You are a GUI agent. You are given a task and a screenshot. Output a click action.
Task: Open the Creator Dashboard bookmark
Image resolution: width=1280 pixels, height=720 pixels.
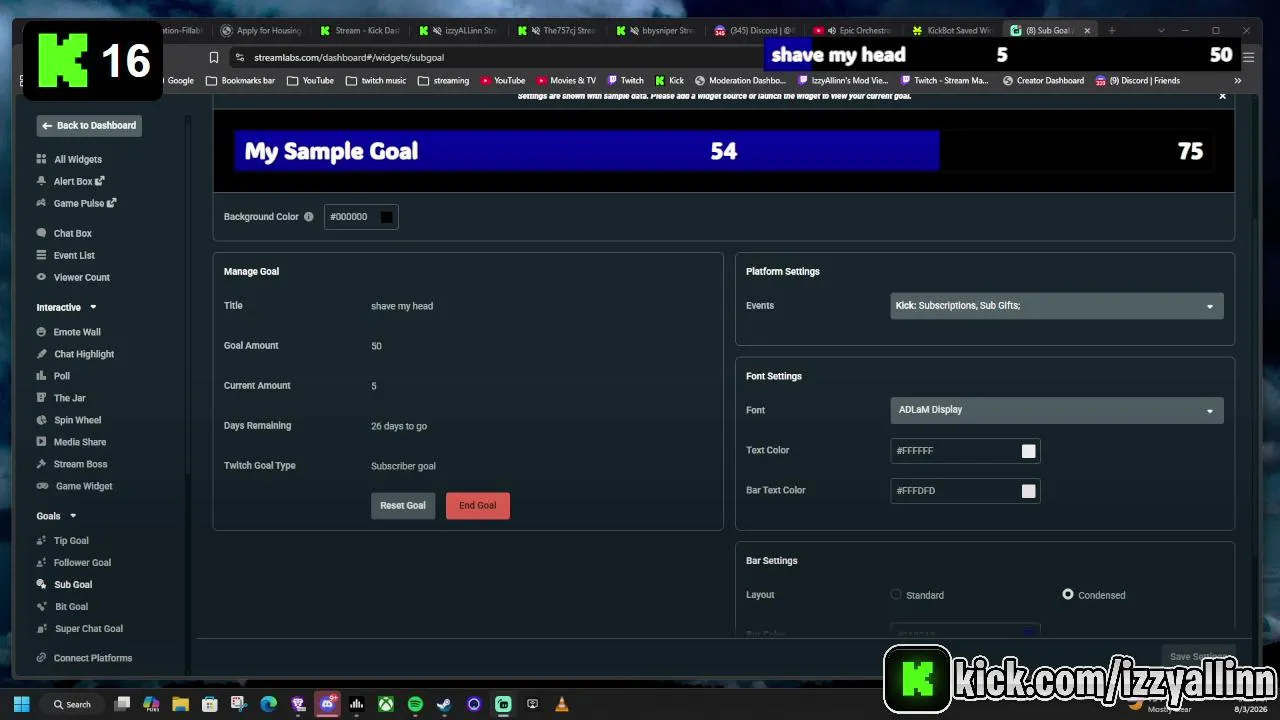(1043, 81)
